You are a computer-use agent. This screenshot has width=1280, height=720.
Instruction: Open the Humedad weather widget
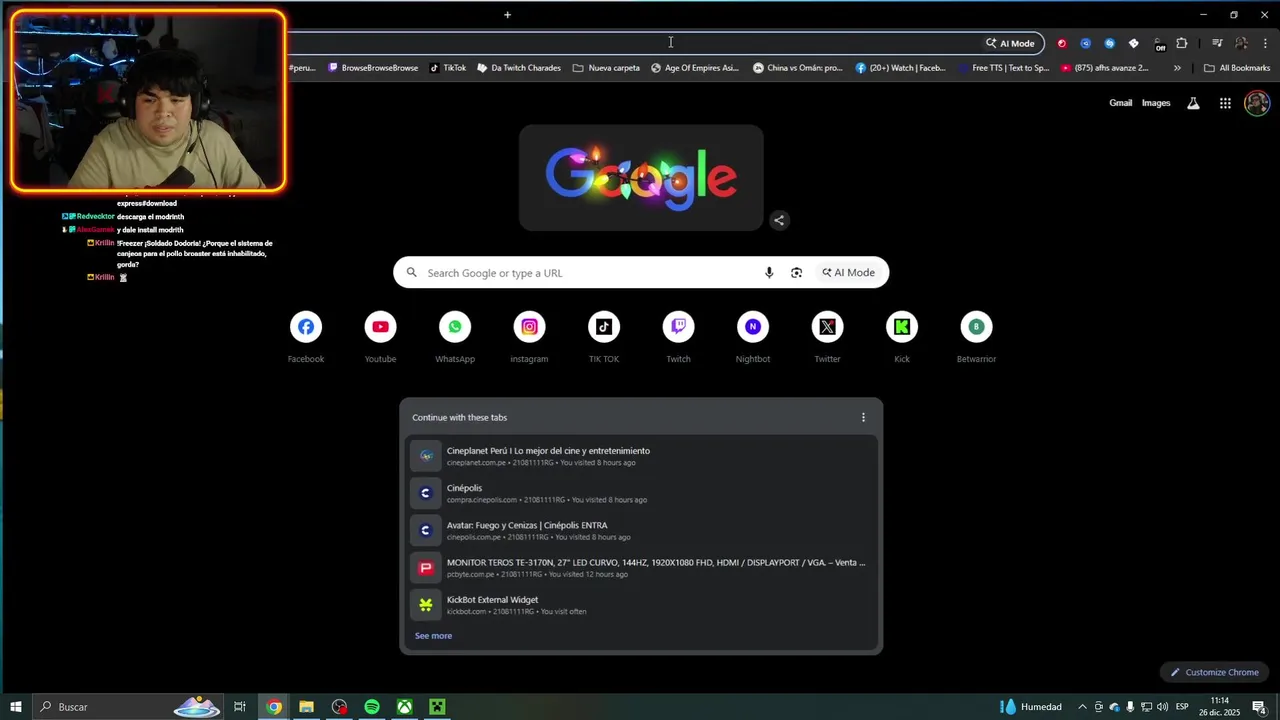pyautogui.click(x=1031, y=707)
